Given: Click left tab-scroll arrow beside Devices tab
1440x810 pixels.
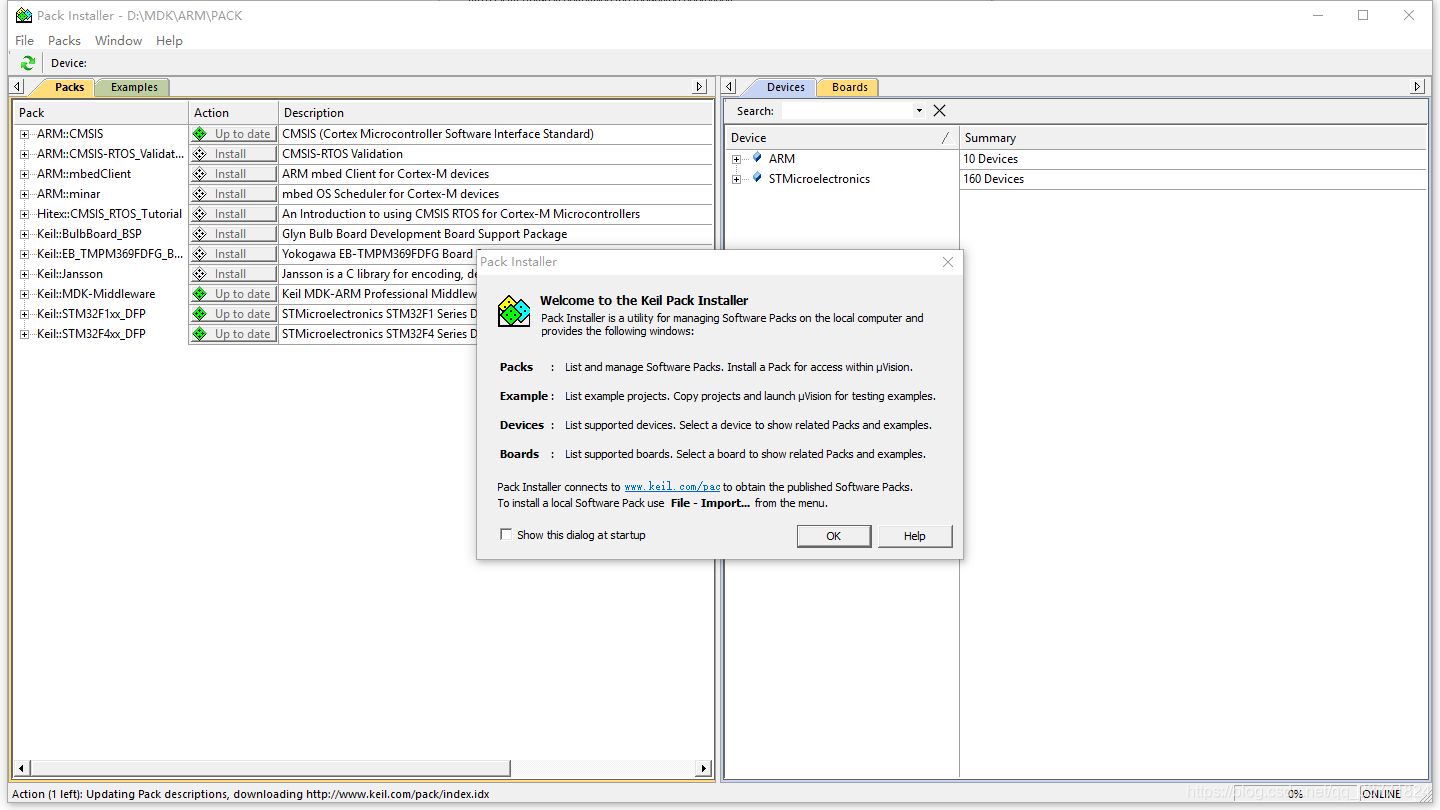Looking at the screenshot, I should 730,87.
